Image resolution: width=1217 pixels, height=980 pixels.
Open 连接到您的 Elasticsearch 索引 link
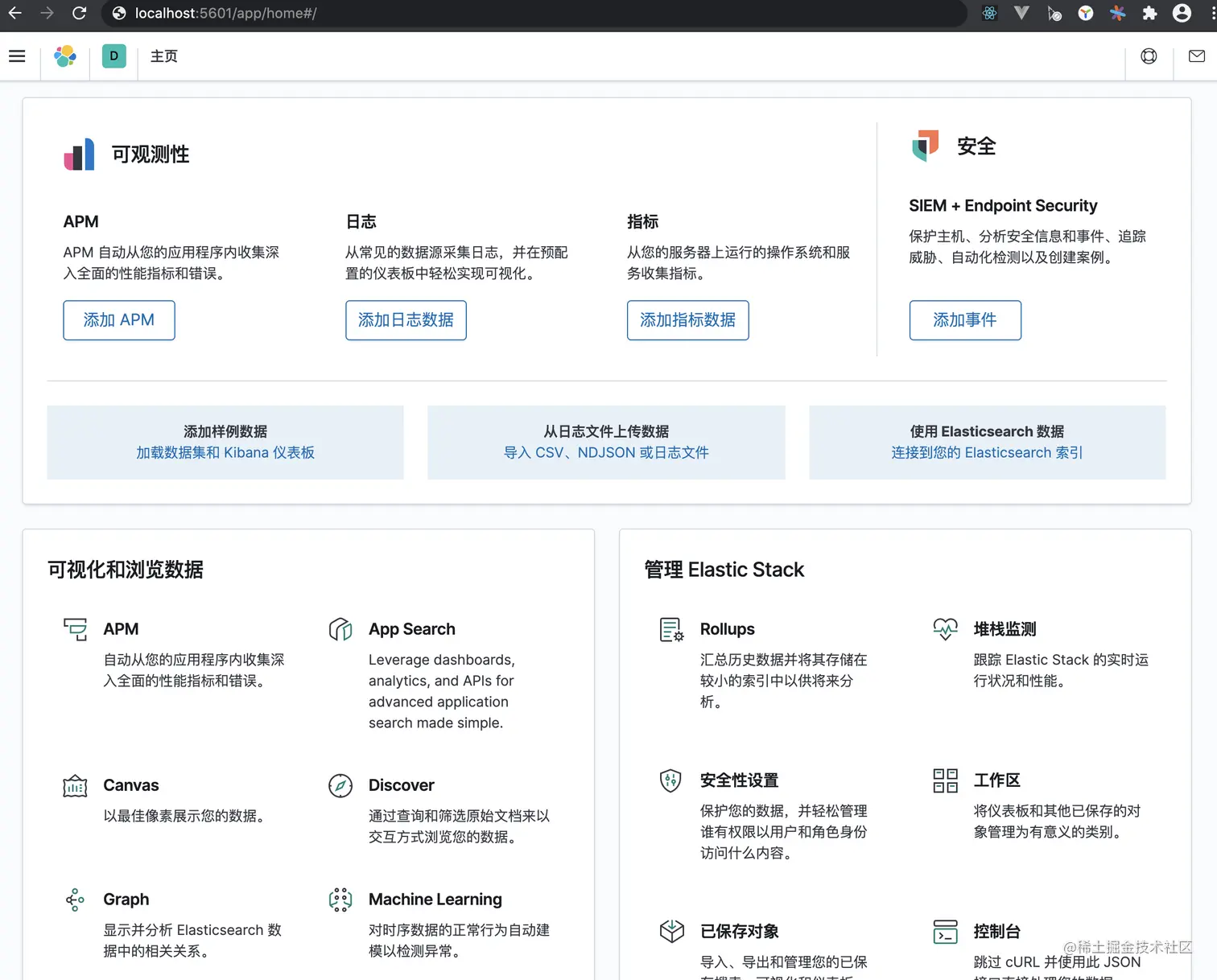(987, 453)
